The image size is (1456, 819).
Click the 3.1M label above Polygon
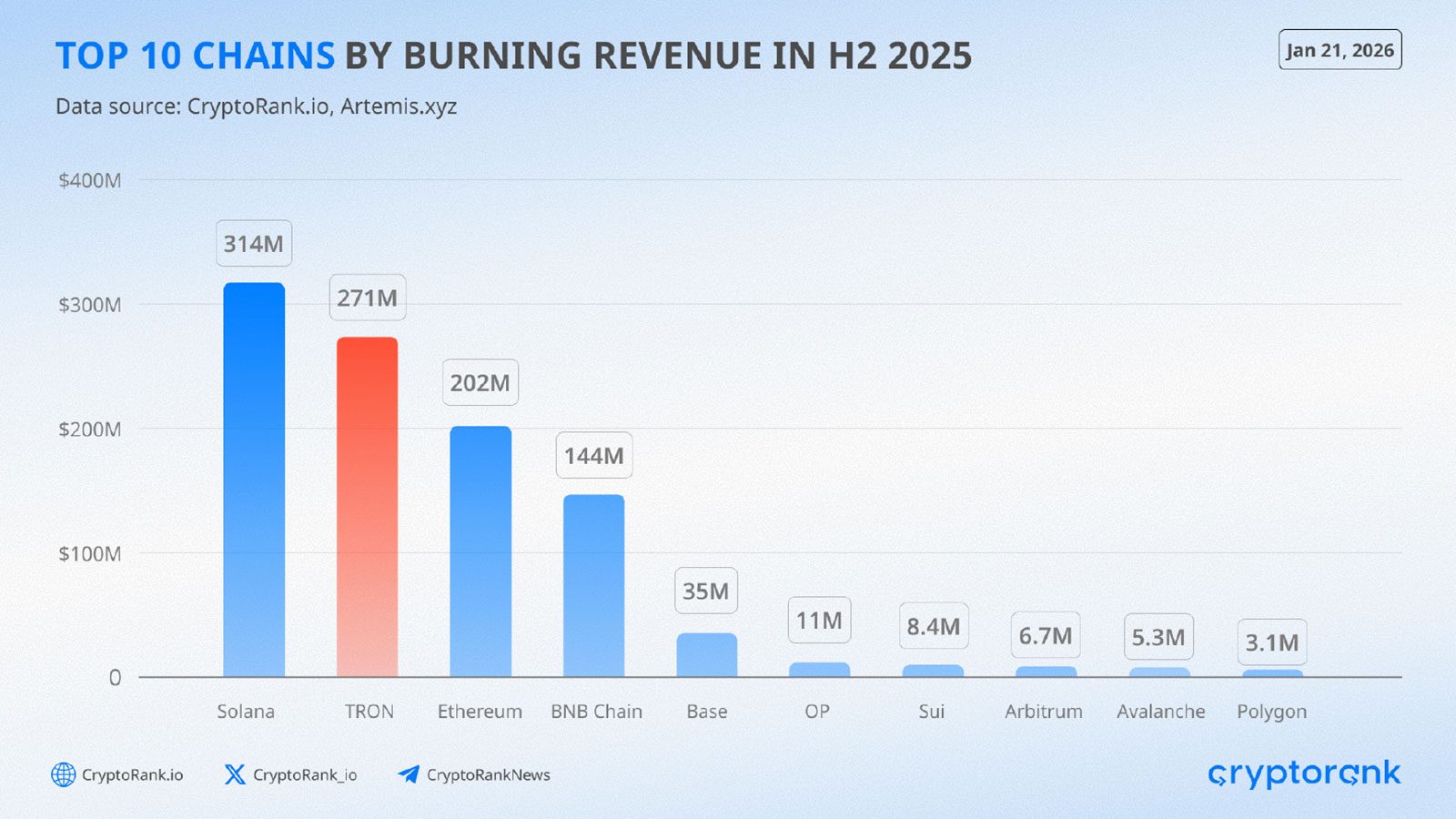coord(1271,642)
